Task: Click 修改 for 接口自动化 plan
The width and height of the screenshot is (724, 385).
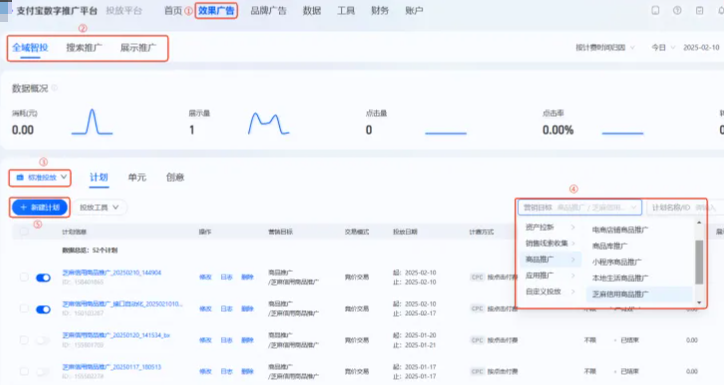Action: [205, 308]
